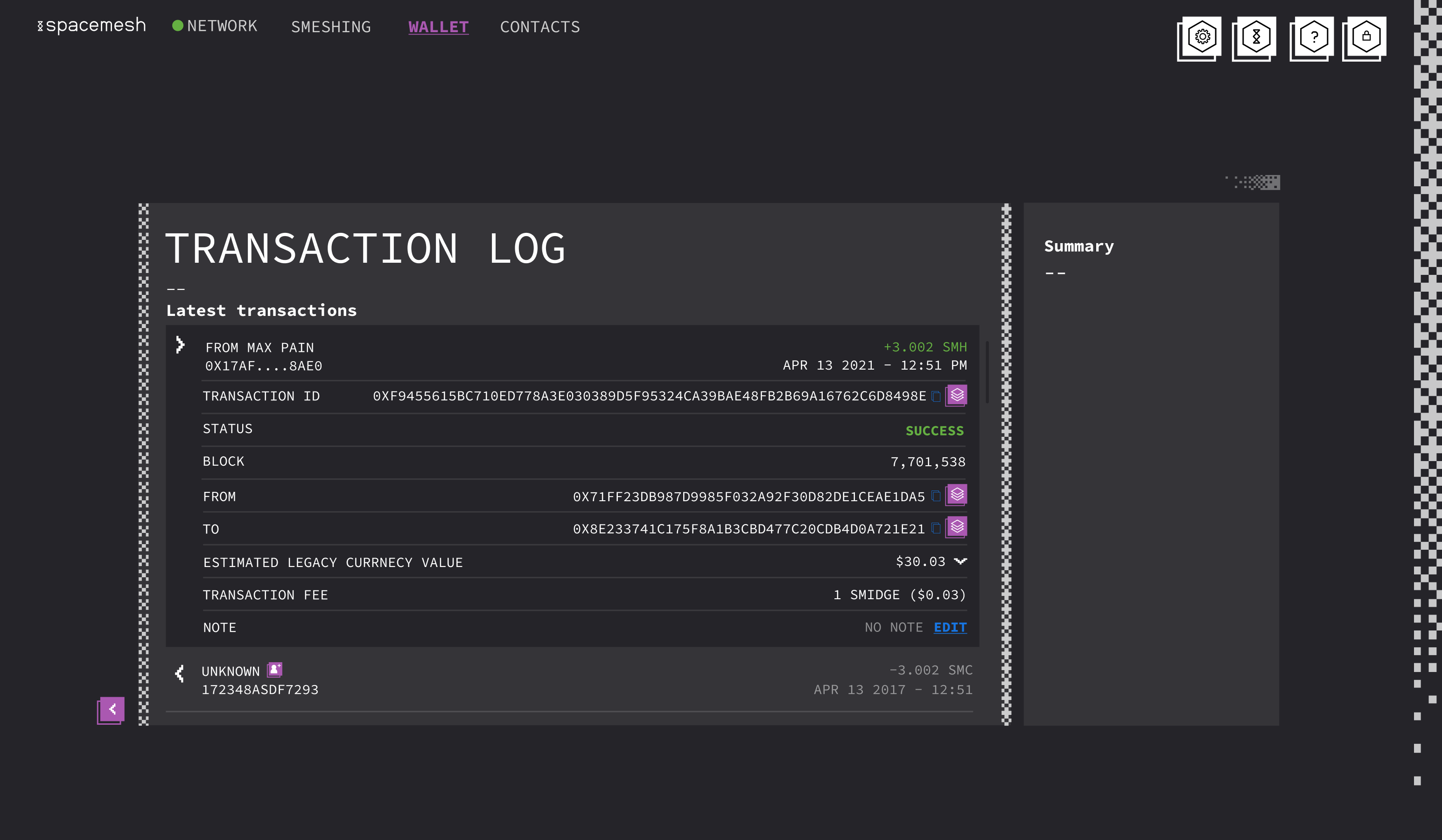Open the TO address in the explorer

point(956,528)
